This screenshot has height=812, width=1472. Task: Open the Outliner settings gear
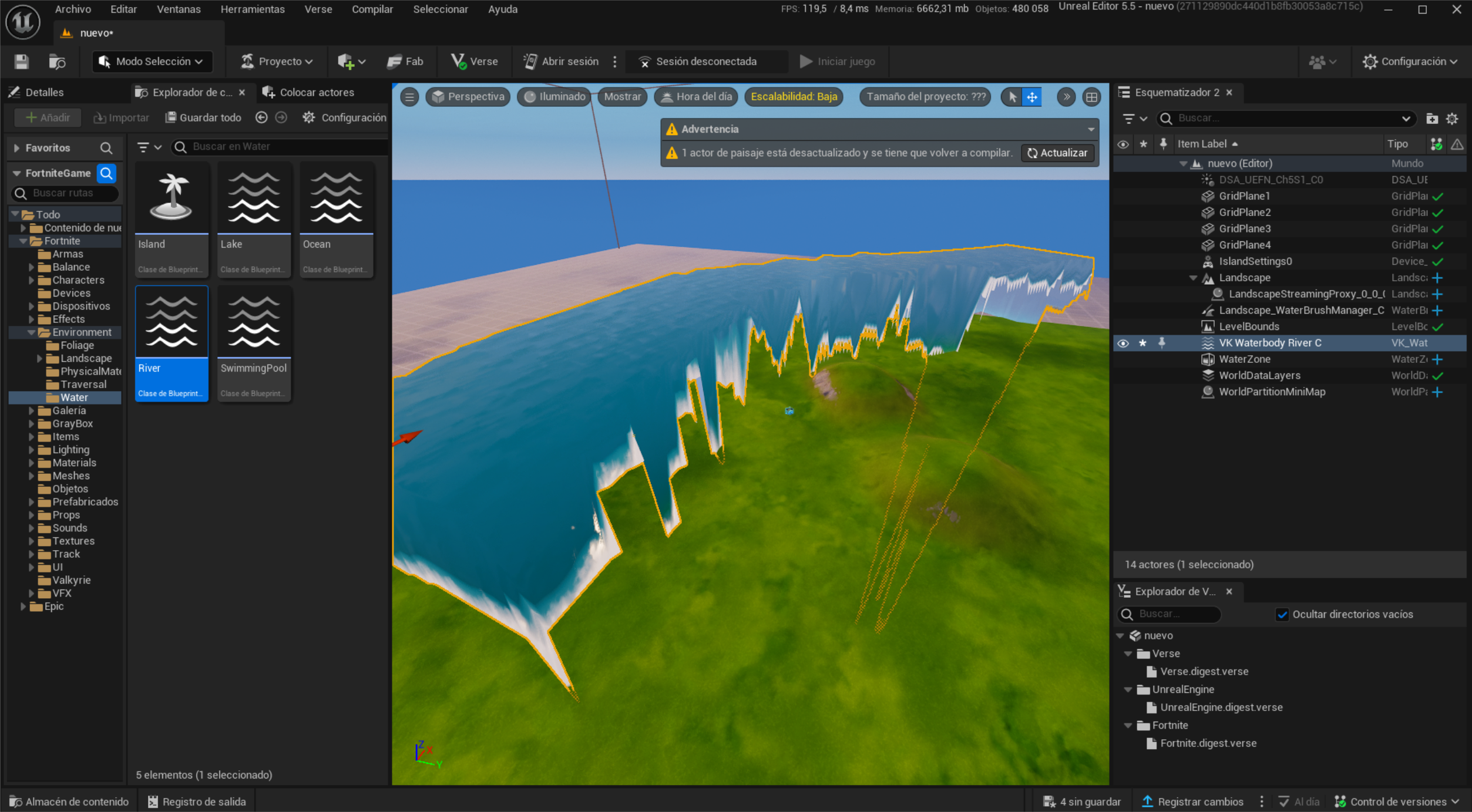coord(1452,119)
